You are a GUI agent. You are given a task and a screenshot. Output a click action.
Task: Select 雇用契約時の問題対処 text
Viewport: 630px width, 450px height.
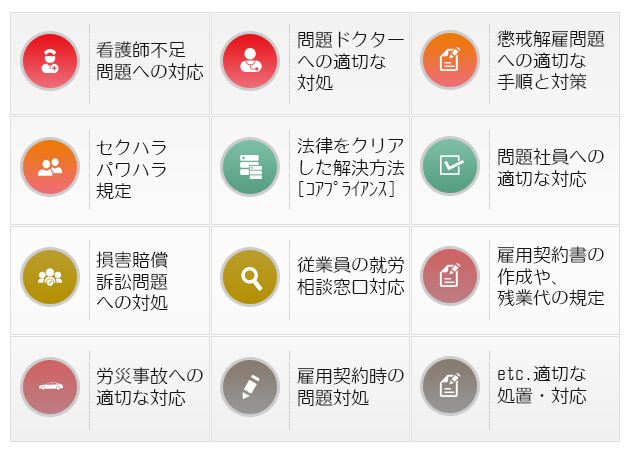350,387
